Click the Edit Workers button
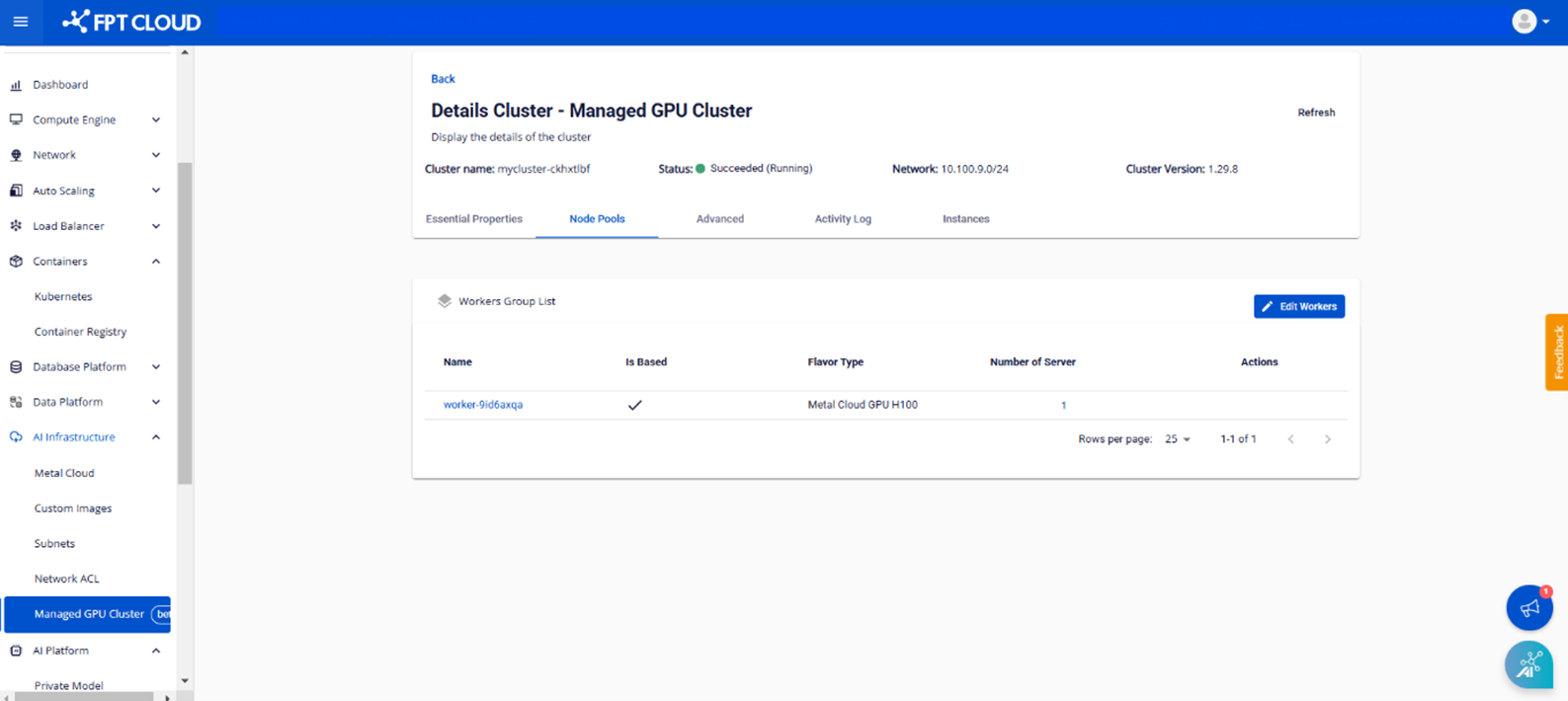Viewport: 1568px width, 701px height. pos(1298,307)
